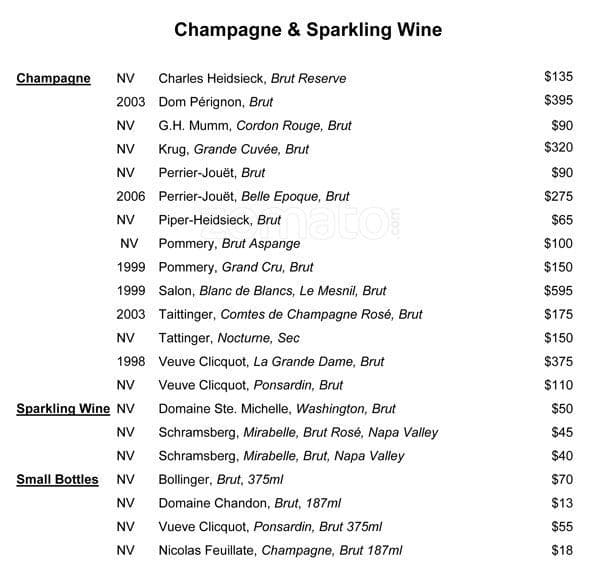Viewport: 600px width, 582px height.
Task: Select the Sparkling Wine section heading
Action: pos(63,408)
